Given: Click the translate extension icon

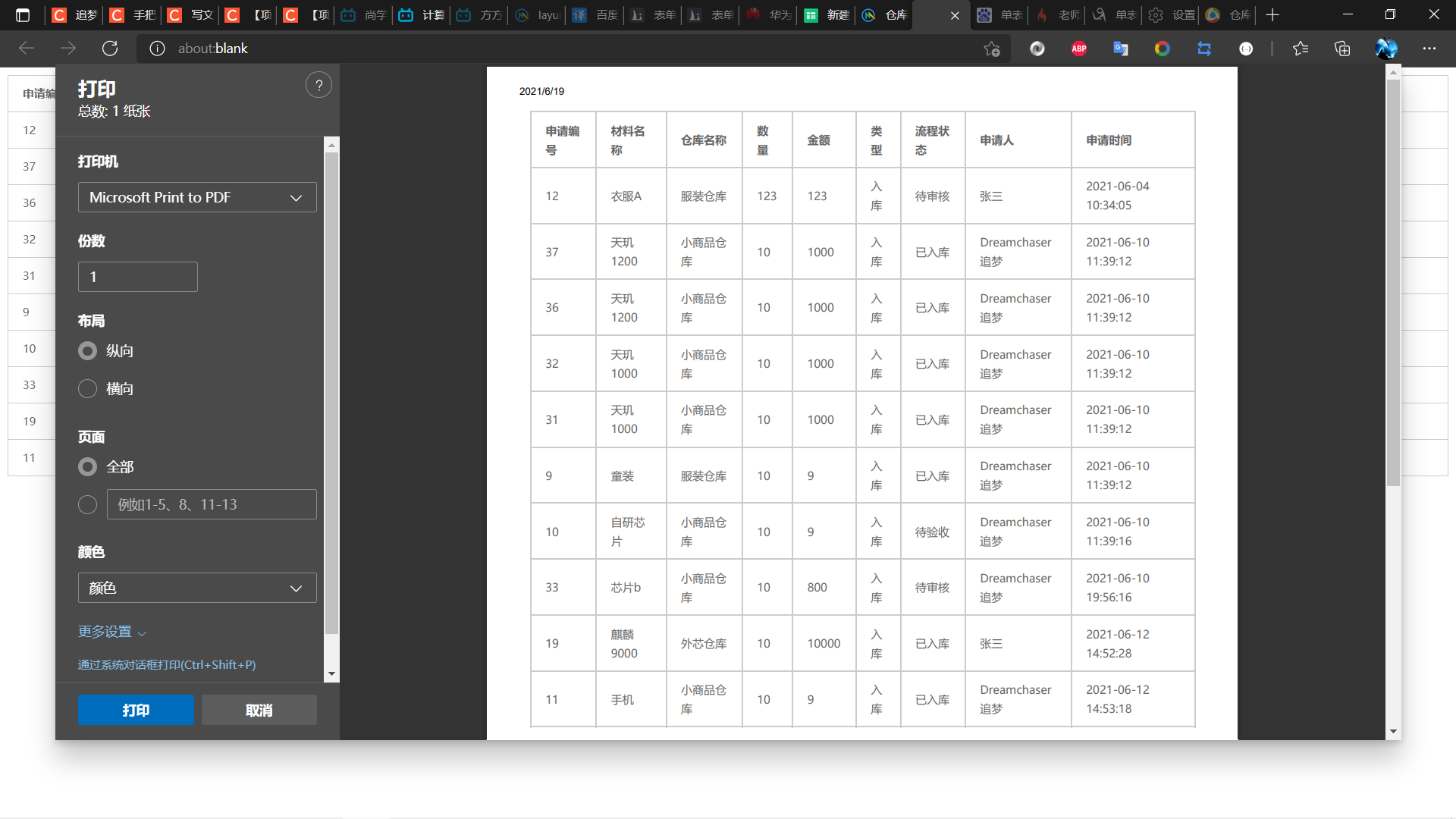Looking at the screenshot, I should [1120, 49].
